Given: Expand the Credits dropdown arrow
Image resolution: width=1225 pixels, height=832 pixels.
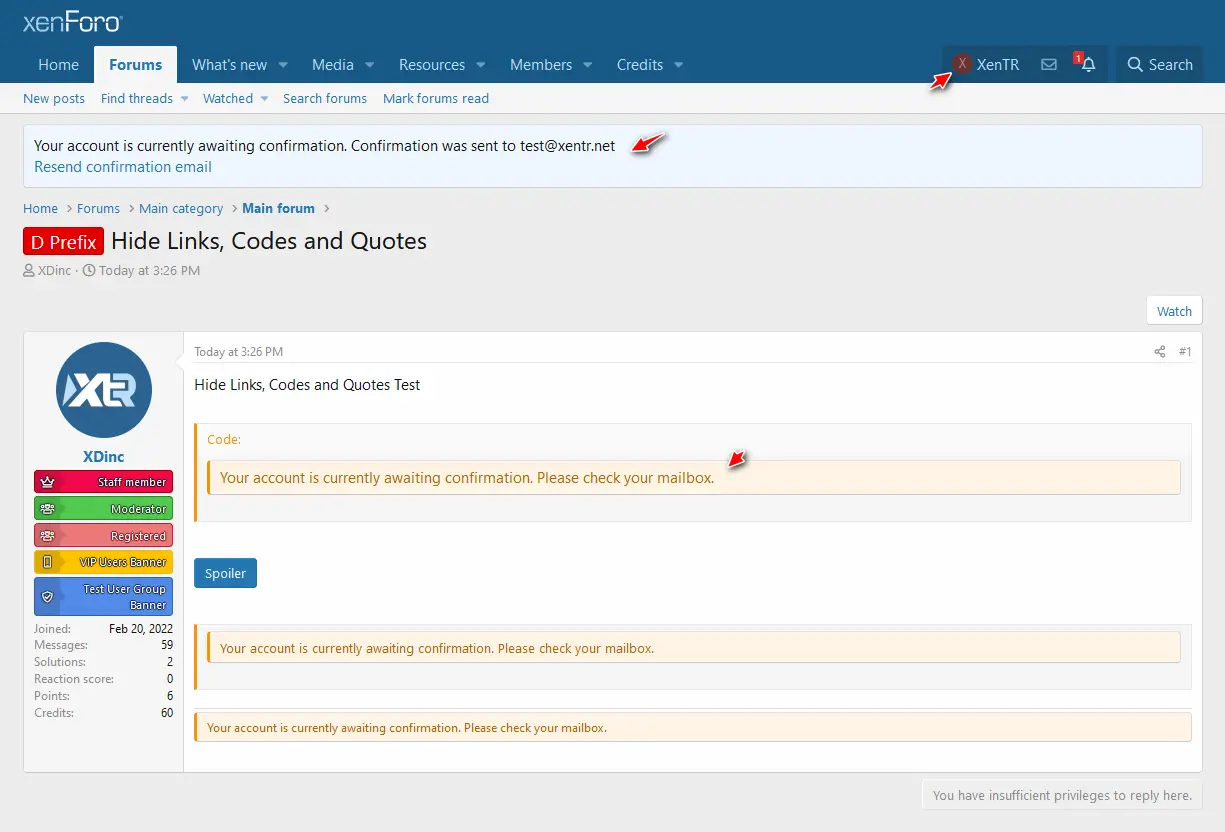Looking at the screenshot, I should pos(679,65).
